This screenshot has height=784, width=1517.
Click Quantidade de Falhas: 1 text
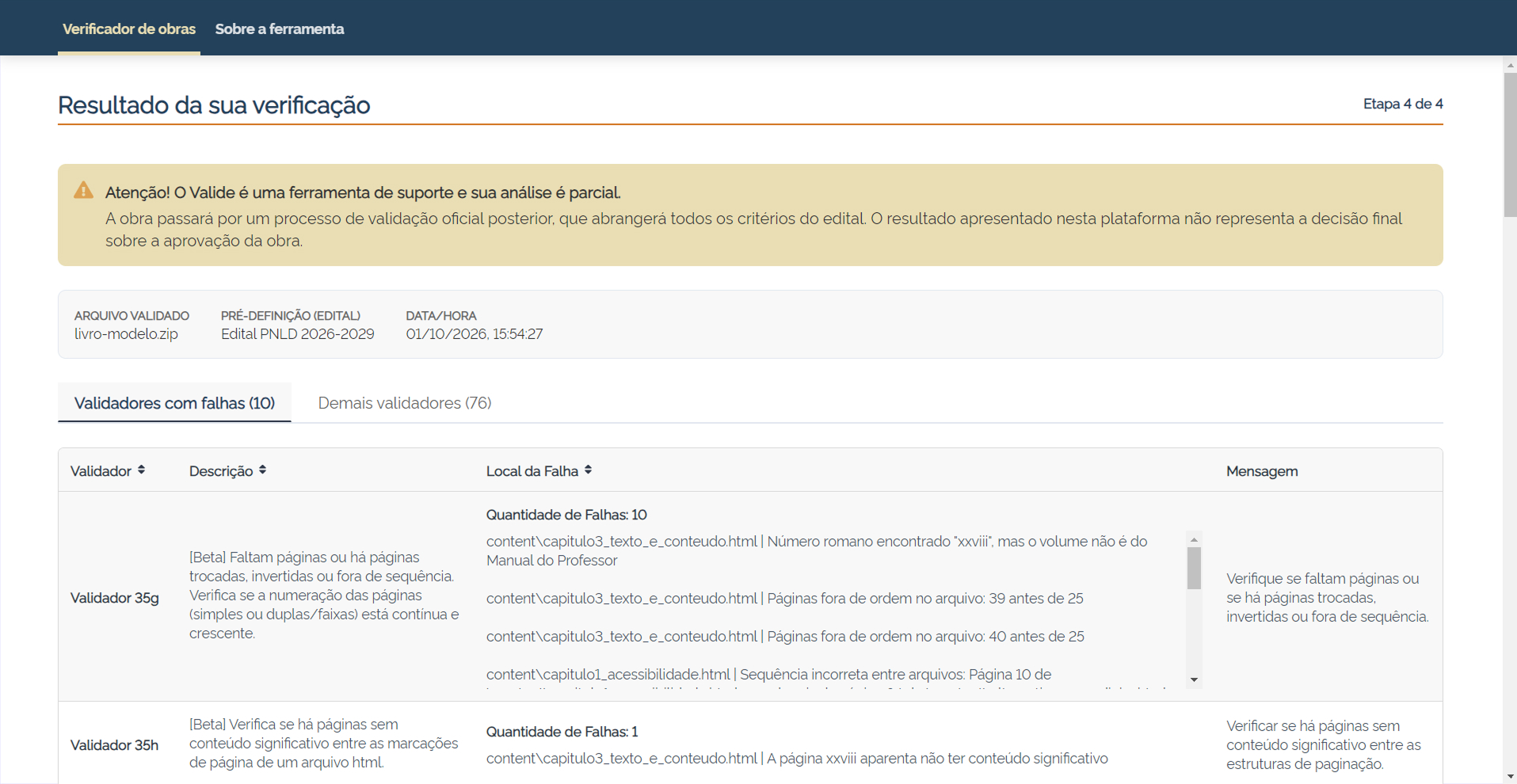click(x=562, y=732)
